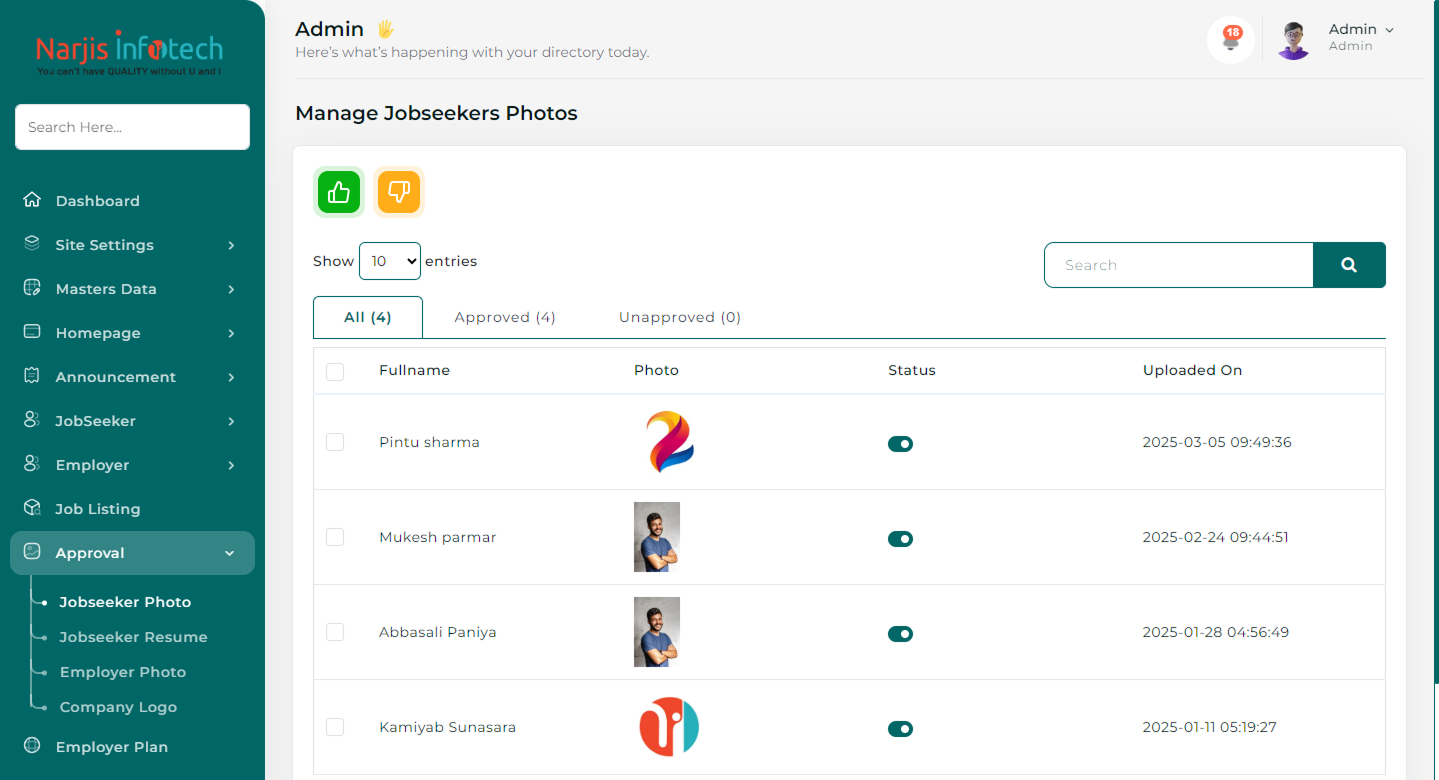1439x780 pixels.
Task: Open Jobseeker Resume approval page
Action: 133,637
